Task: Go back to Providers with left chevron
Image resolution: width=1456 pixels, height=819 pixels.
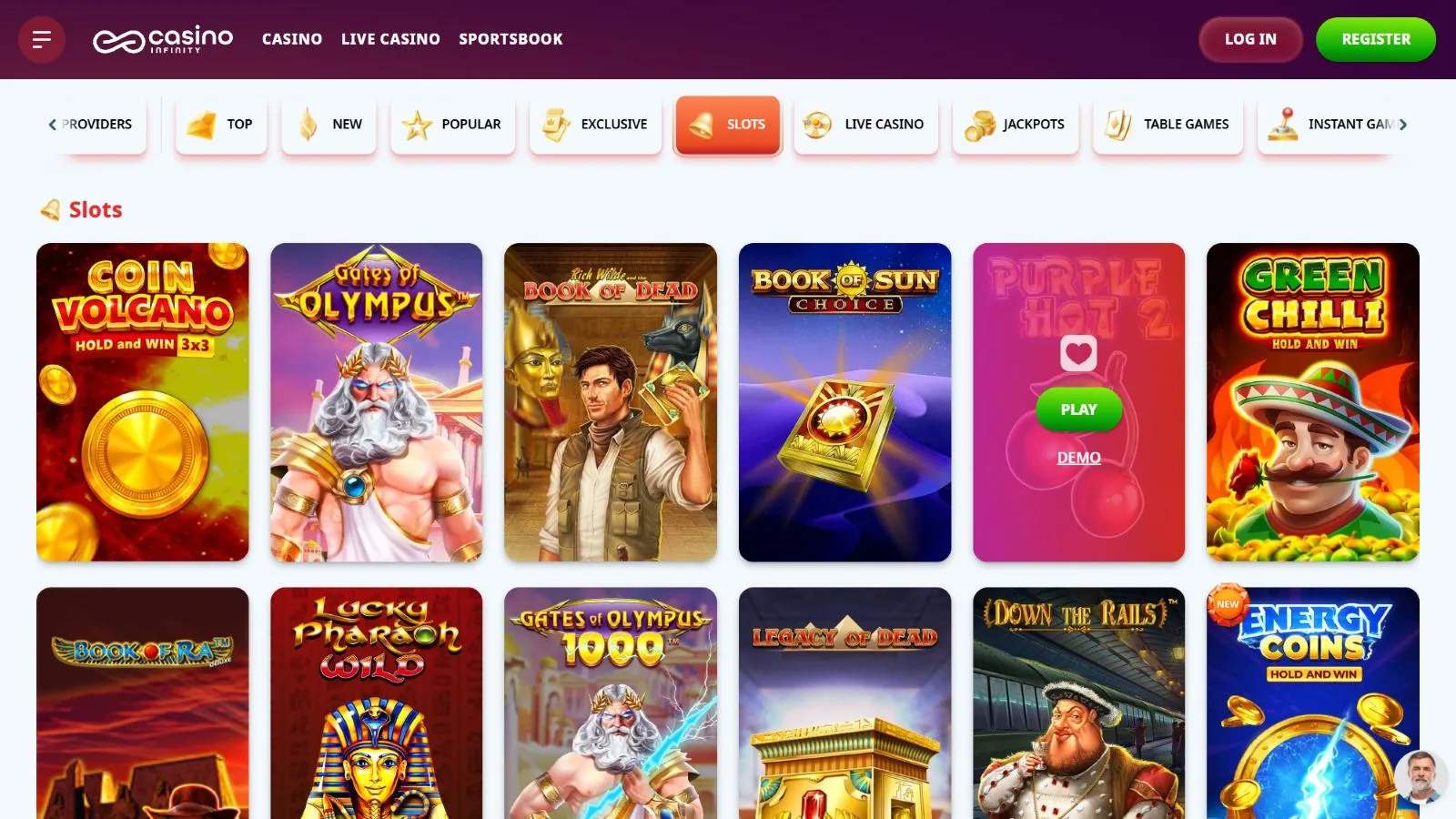Action: 91,125
